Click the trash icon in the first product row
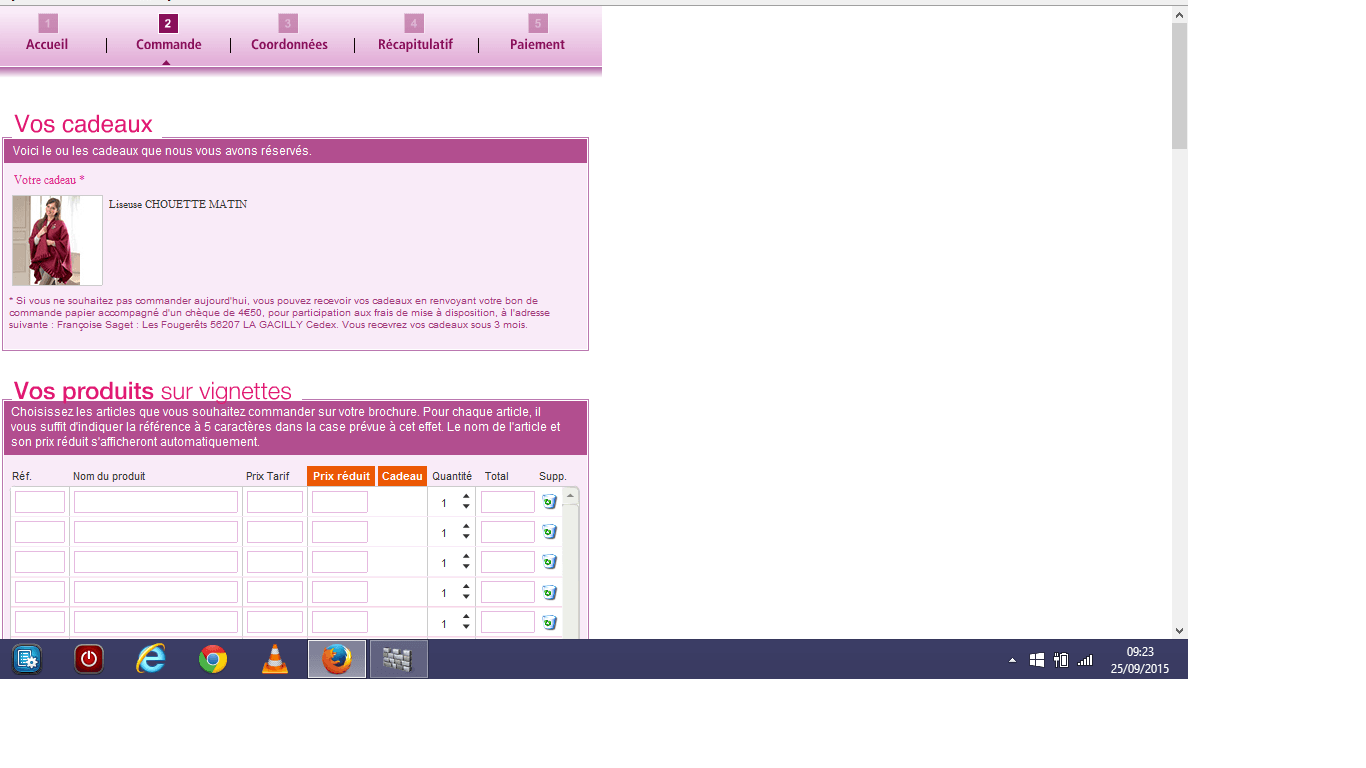Viewport: 1366px width, 768px height. point(549,502)
